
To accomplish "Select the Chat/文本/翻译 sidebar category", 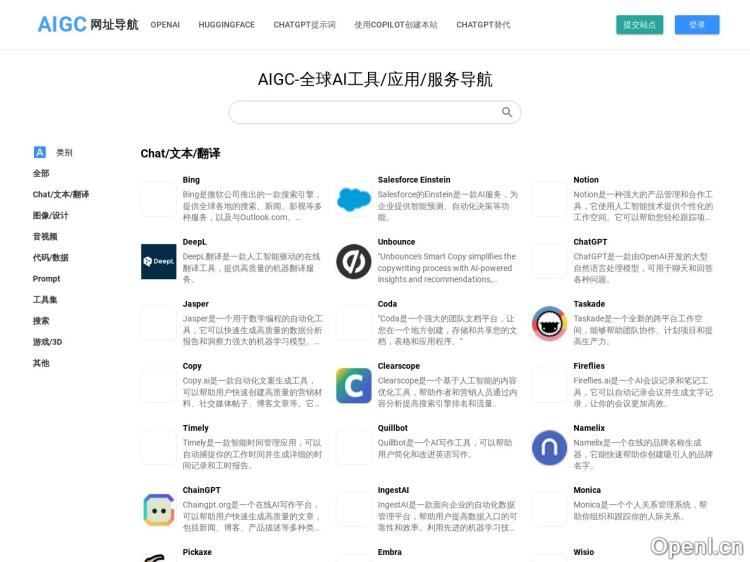I will click(x=61, y=194).
